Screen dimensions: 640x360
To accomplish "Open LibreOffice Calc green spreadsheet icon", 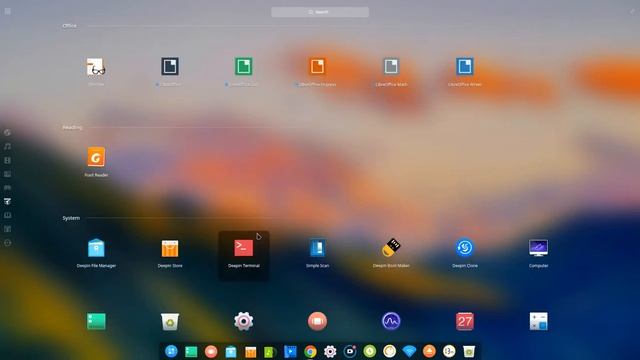I will (244, 67).
